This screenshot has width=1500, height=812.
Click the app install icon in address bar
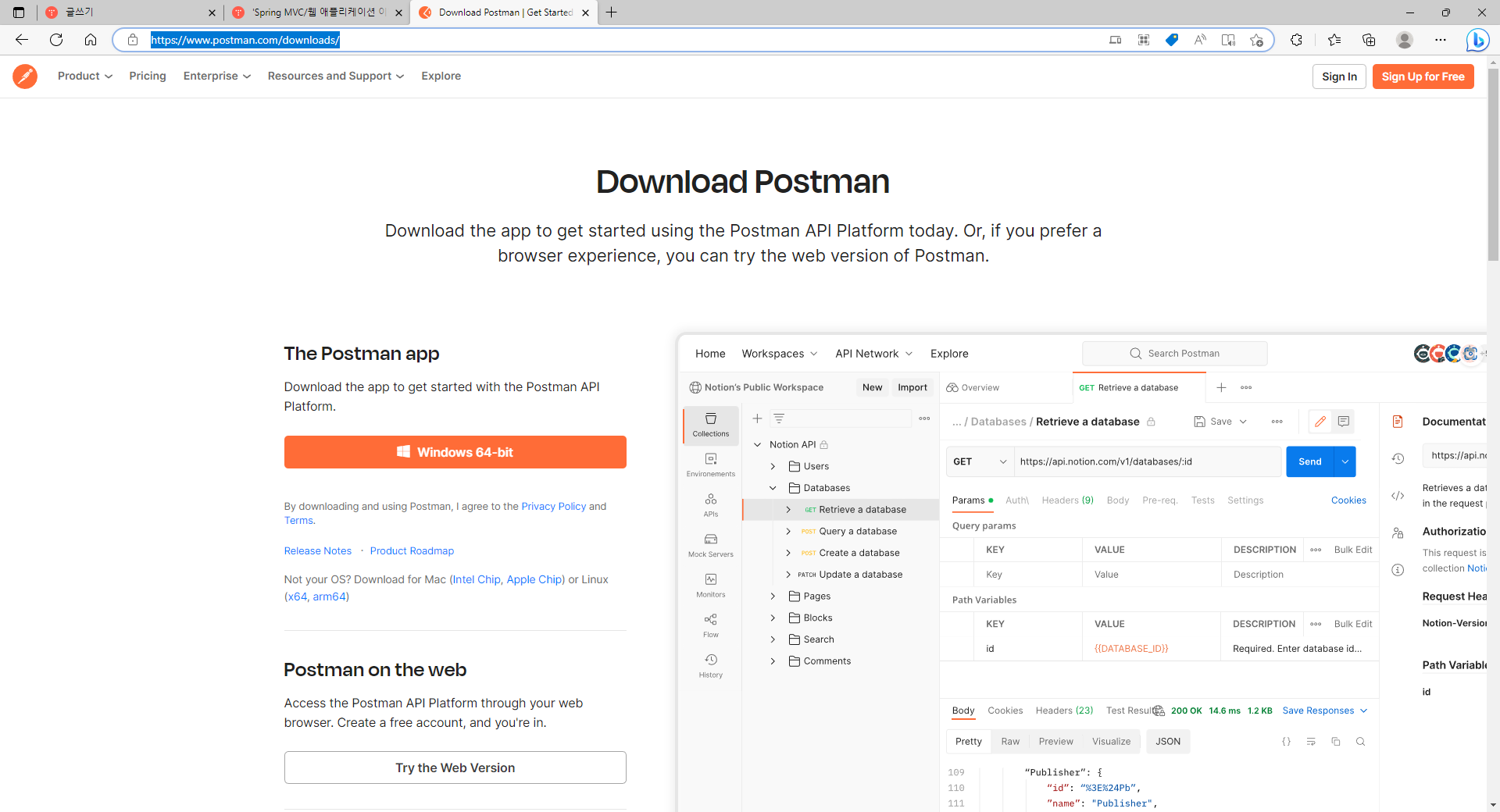pos(1116,40)
